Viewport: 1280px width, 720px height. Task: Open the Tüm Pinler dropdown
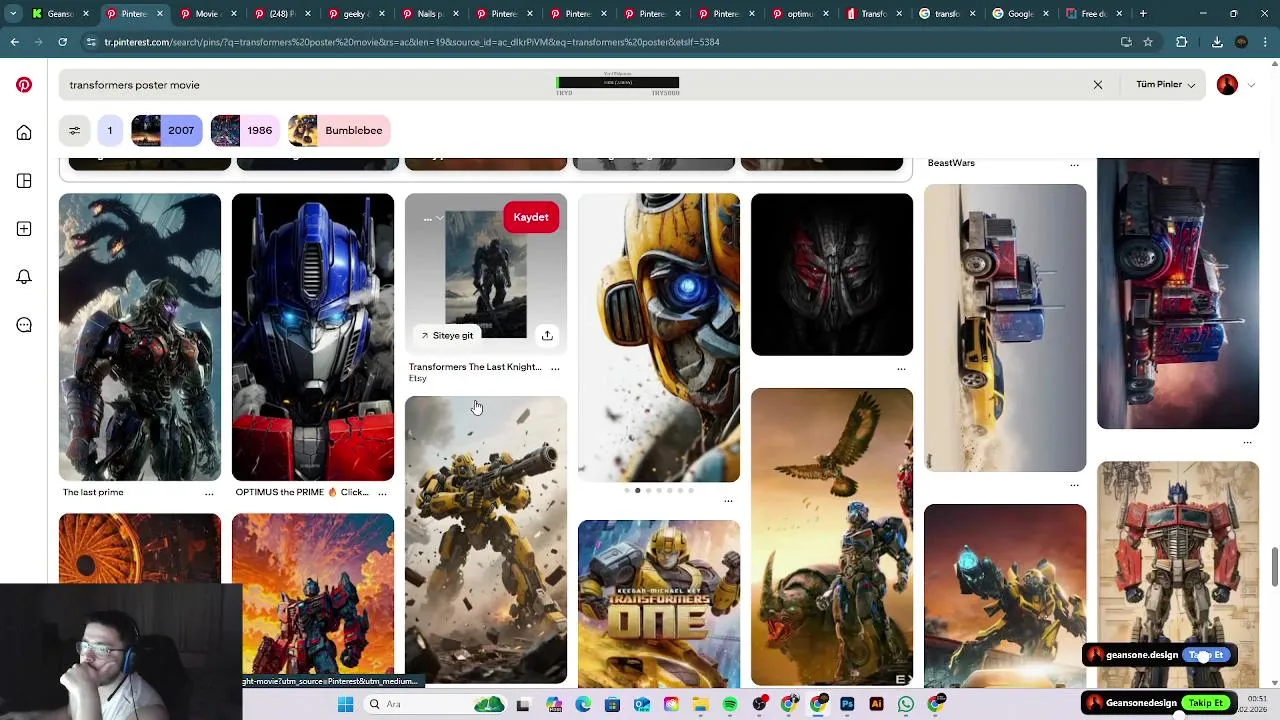pyautogui.click(x=1165, y=85)
